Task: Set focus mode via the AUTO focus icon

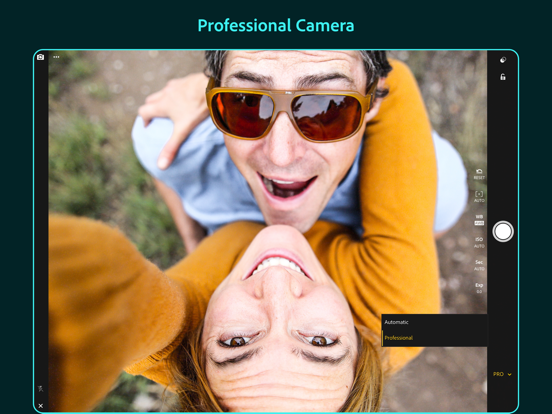Action: tap(479, 196)
